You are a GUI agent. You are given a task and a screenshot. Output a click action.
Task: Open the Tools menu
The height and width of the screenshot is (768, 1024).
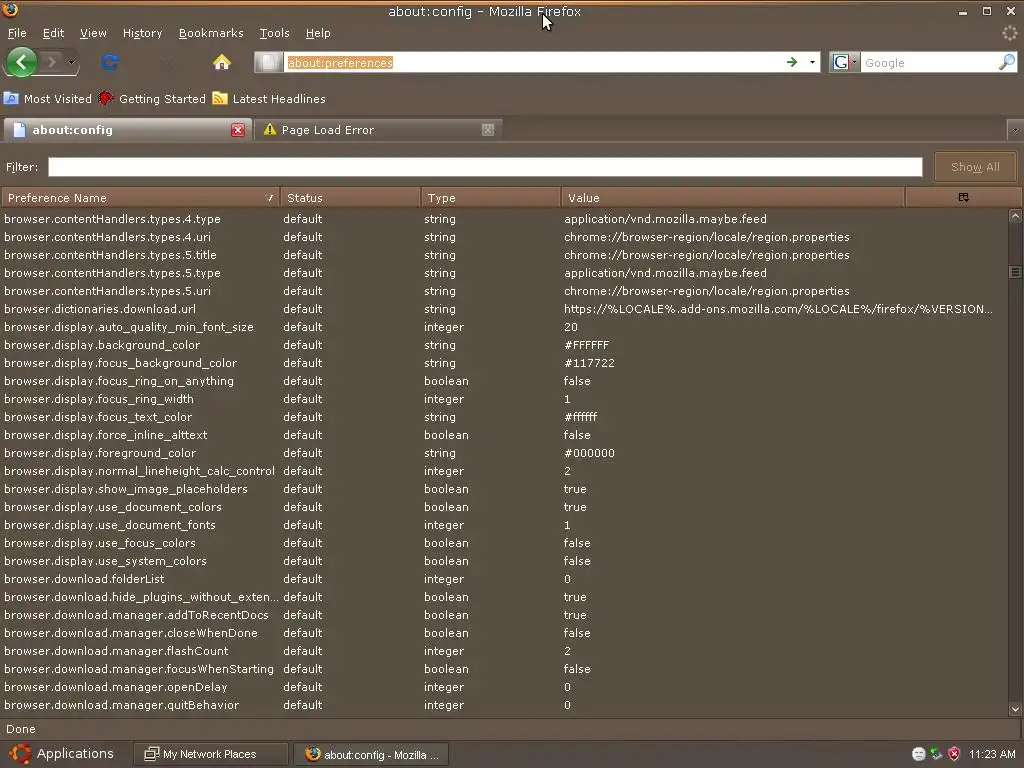(x=274, y=33)
